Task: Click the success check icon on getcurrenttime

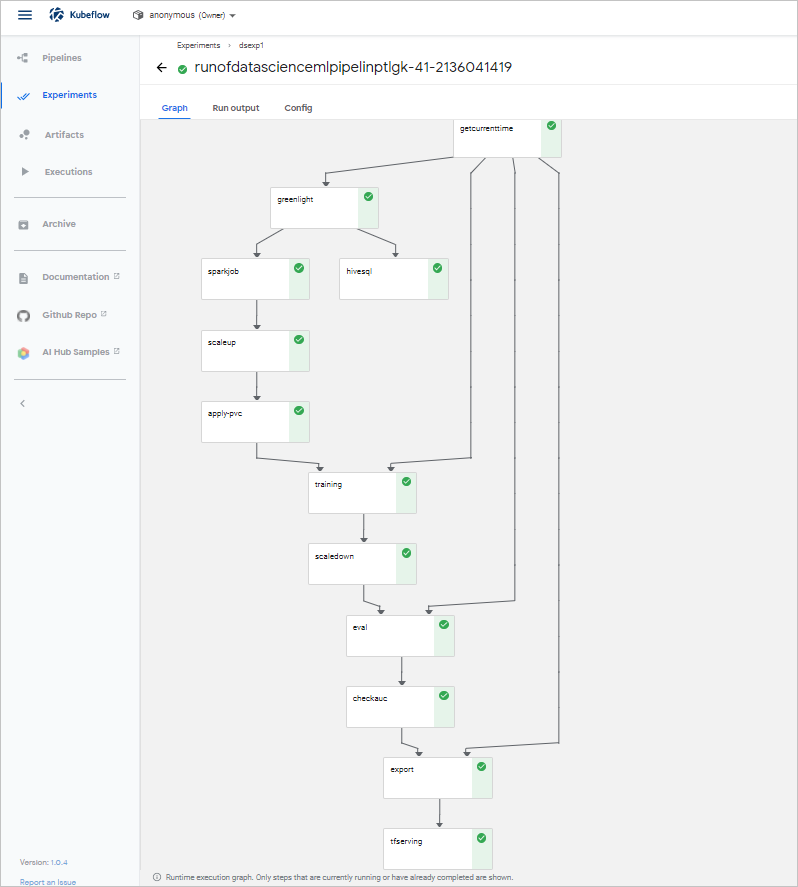Action: tap(549, 126)
